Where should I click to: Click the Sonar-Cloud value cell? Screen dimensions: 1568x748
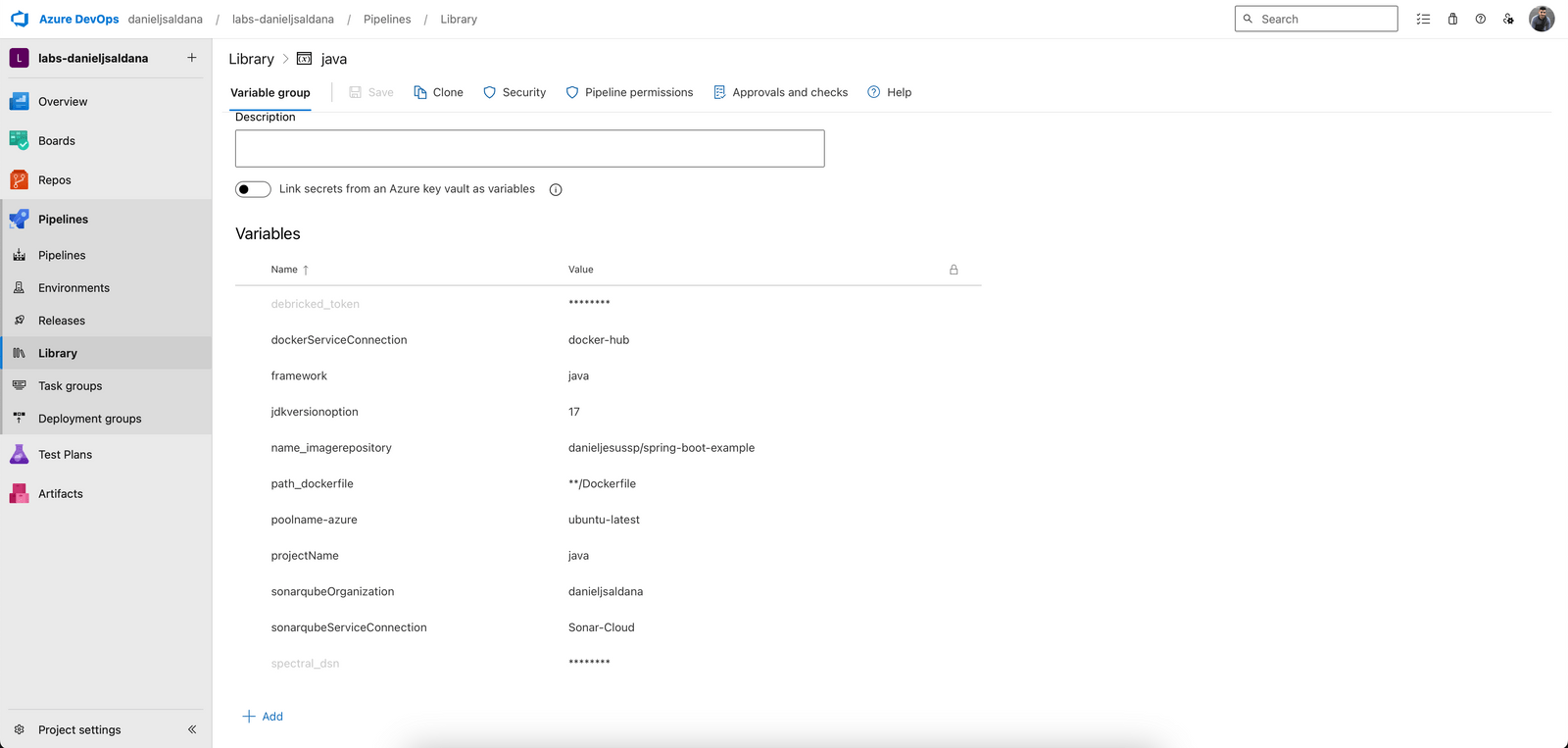point(602,627)
